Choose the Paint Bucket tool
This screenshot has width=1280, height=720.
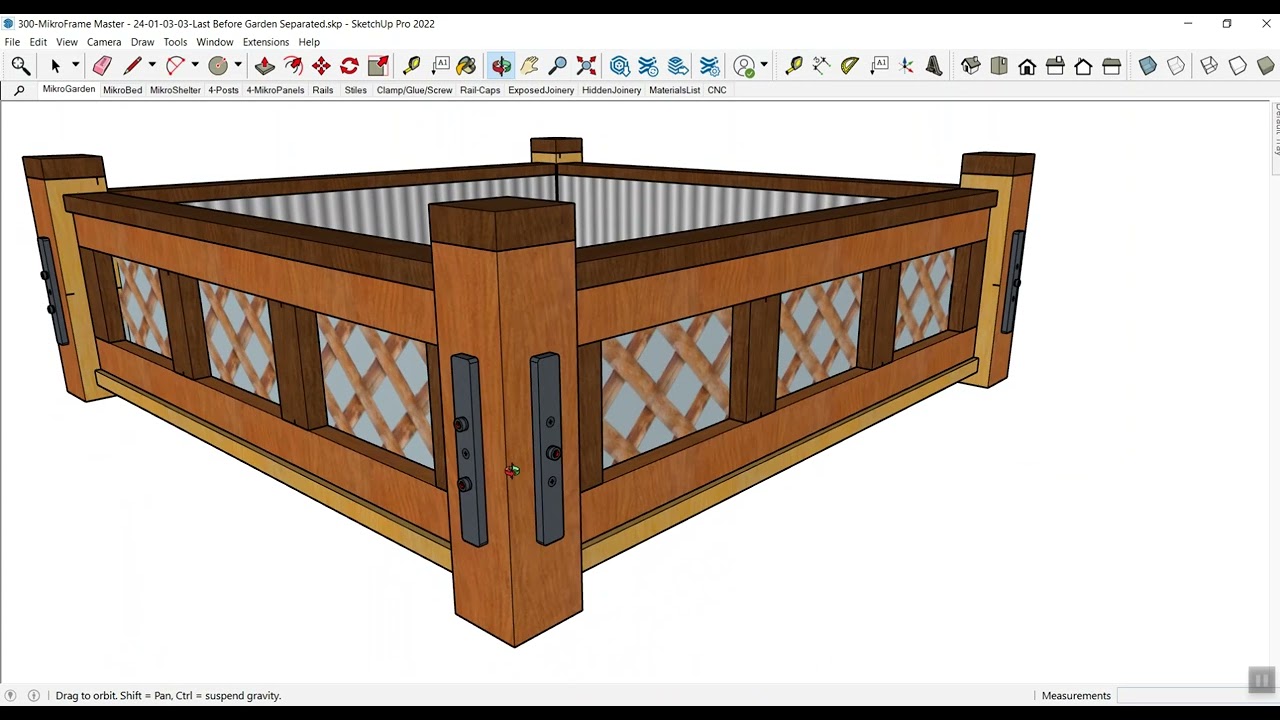[466, 66]
